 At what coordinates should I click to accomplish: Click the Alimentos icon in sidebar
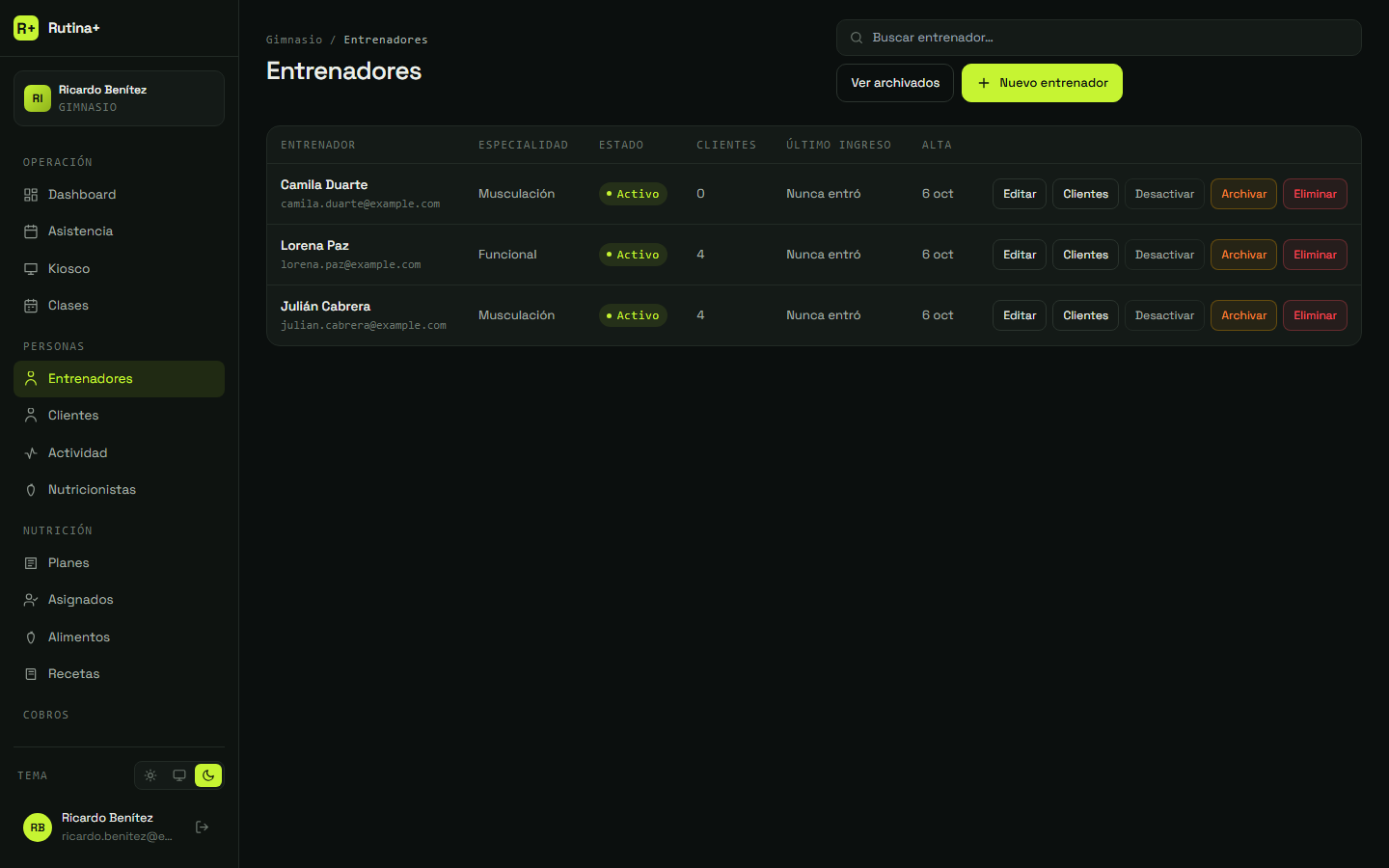coord(31,637)
